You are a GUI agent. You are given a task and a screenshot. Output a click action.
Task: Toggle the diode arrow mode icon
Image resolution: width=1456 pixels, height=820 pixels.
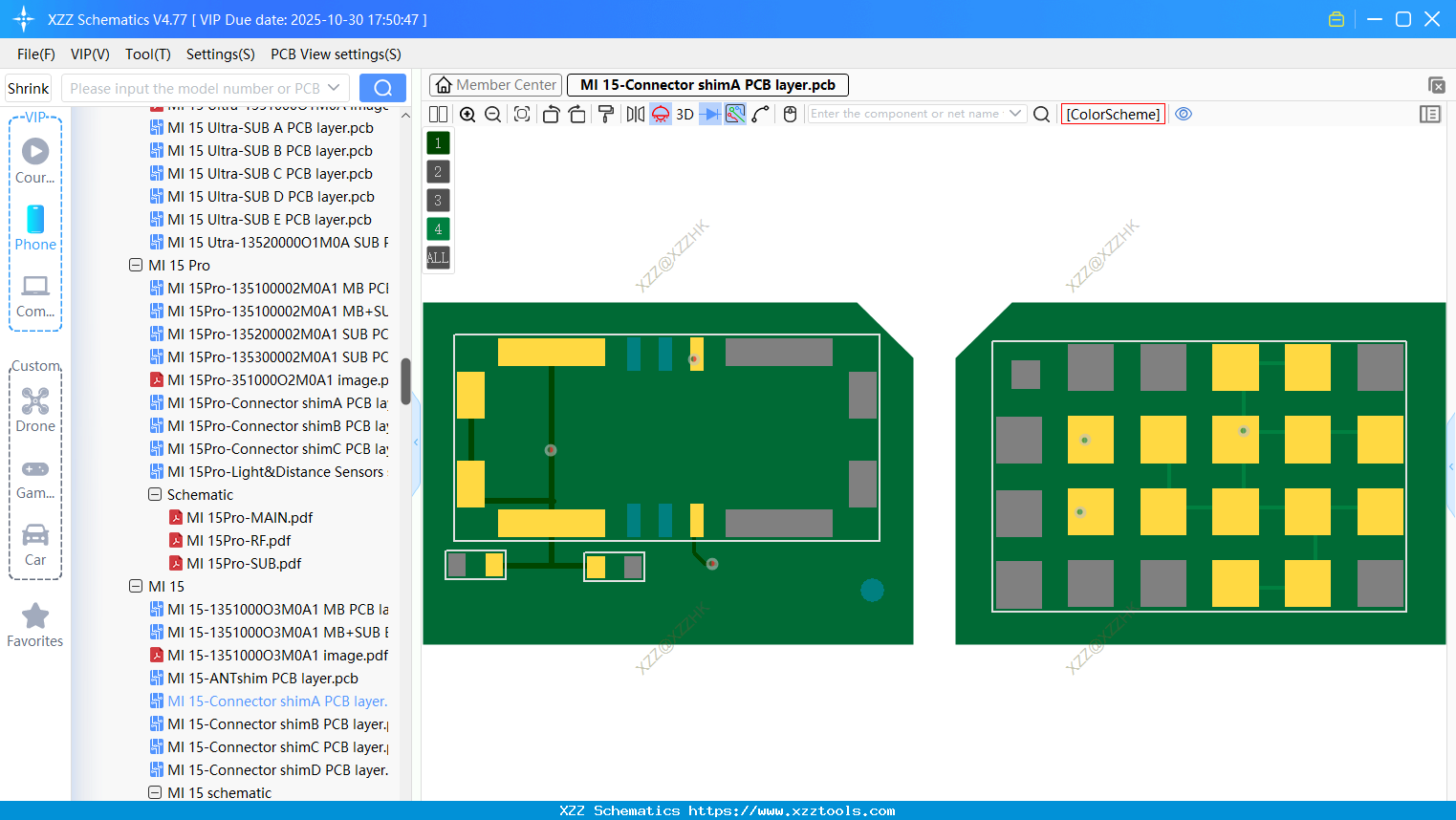(709, 114)
